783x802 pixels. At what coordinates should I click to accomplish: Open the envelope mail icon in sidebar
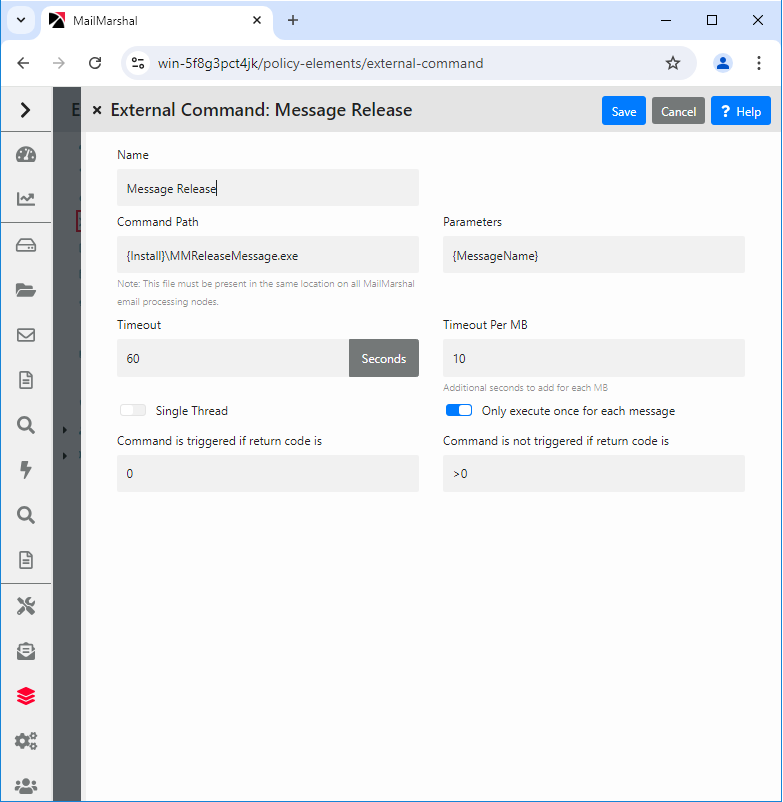tap(26, 335)
